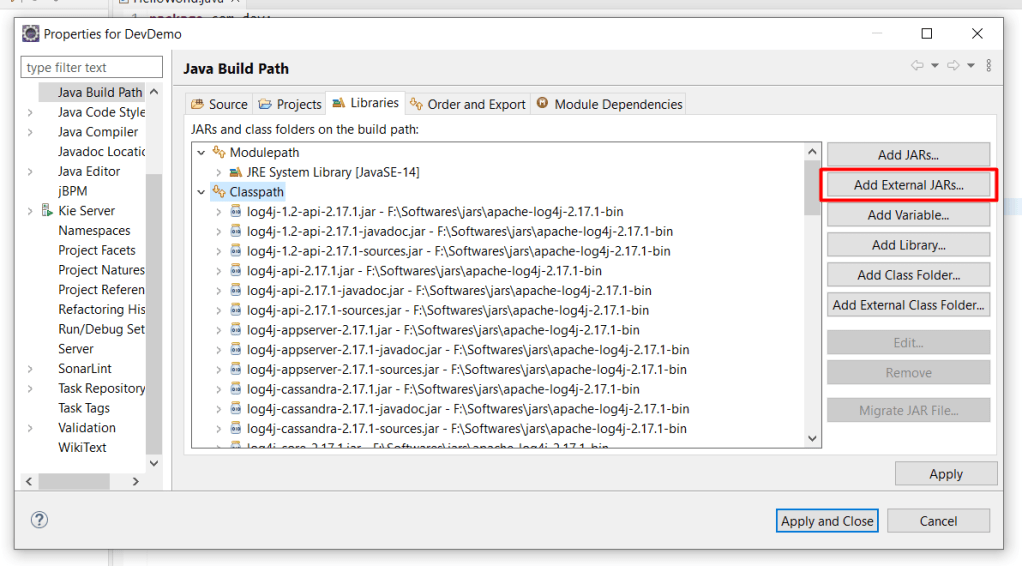Click Apply and Close button
The image size is (1022, 566).
(827, 520)
